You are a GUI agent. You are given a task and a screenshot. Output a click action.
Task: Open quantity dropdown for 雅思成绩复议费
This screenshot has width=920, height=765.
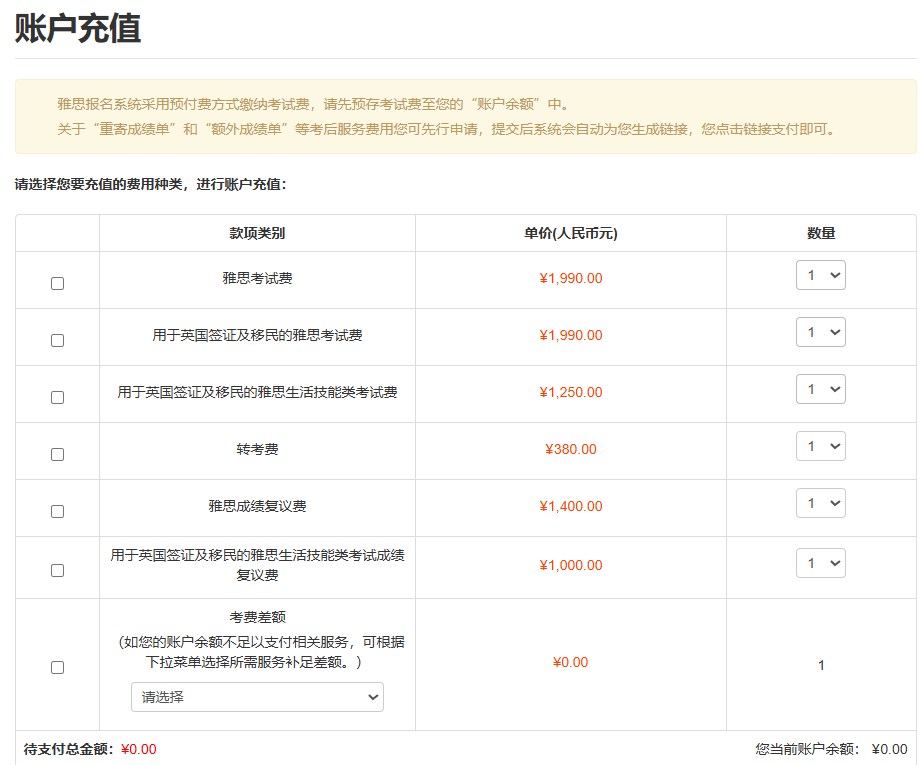coord(820,503)
